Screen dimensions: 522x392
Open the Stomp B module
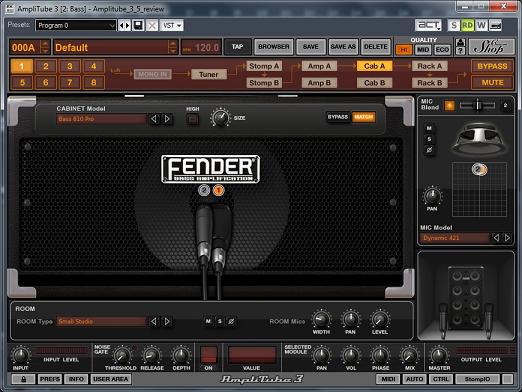[264, 83]
